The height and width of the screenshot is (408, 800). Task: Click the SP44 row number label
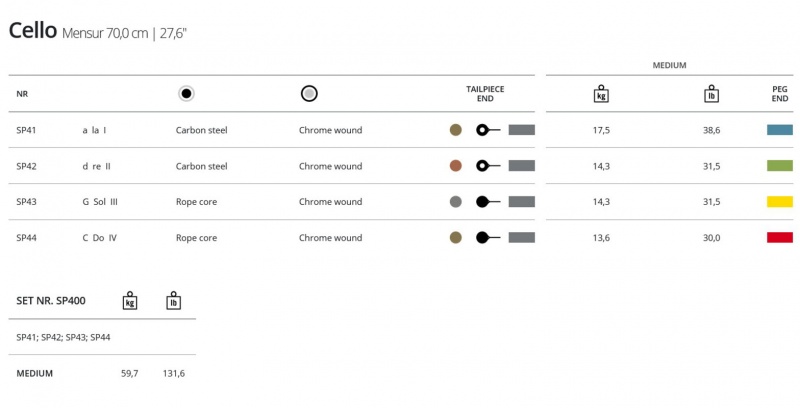26,238
